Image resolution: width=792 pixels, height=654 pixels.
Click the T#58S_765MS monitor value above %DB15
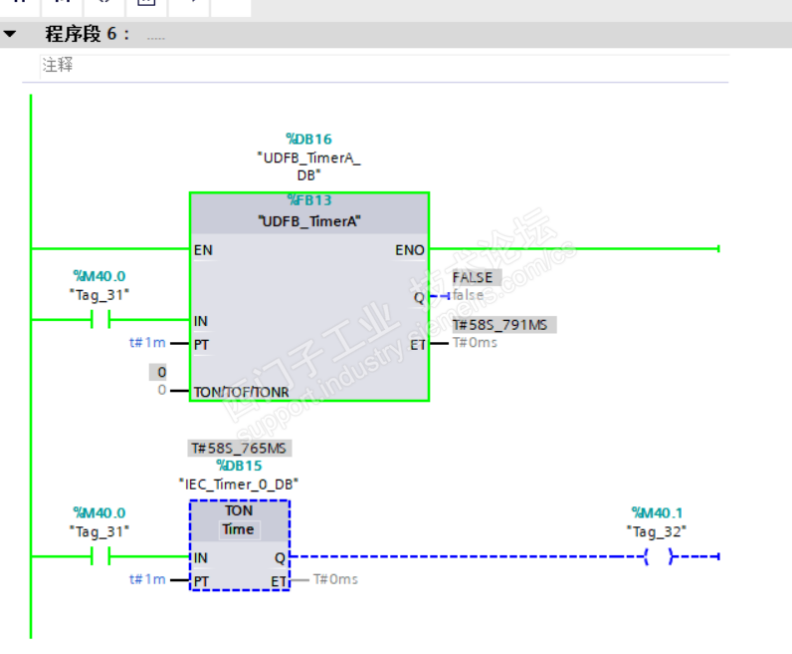(x=239, y=448)
